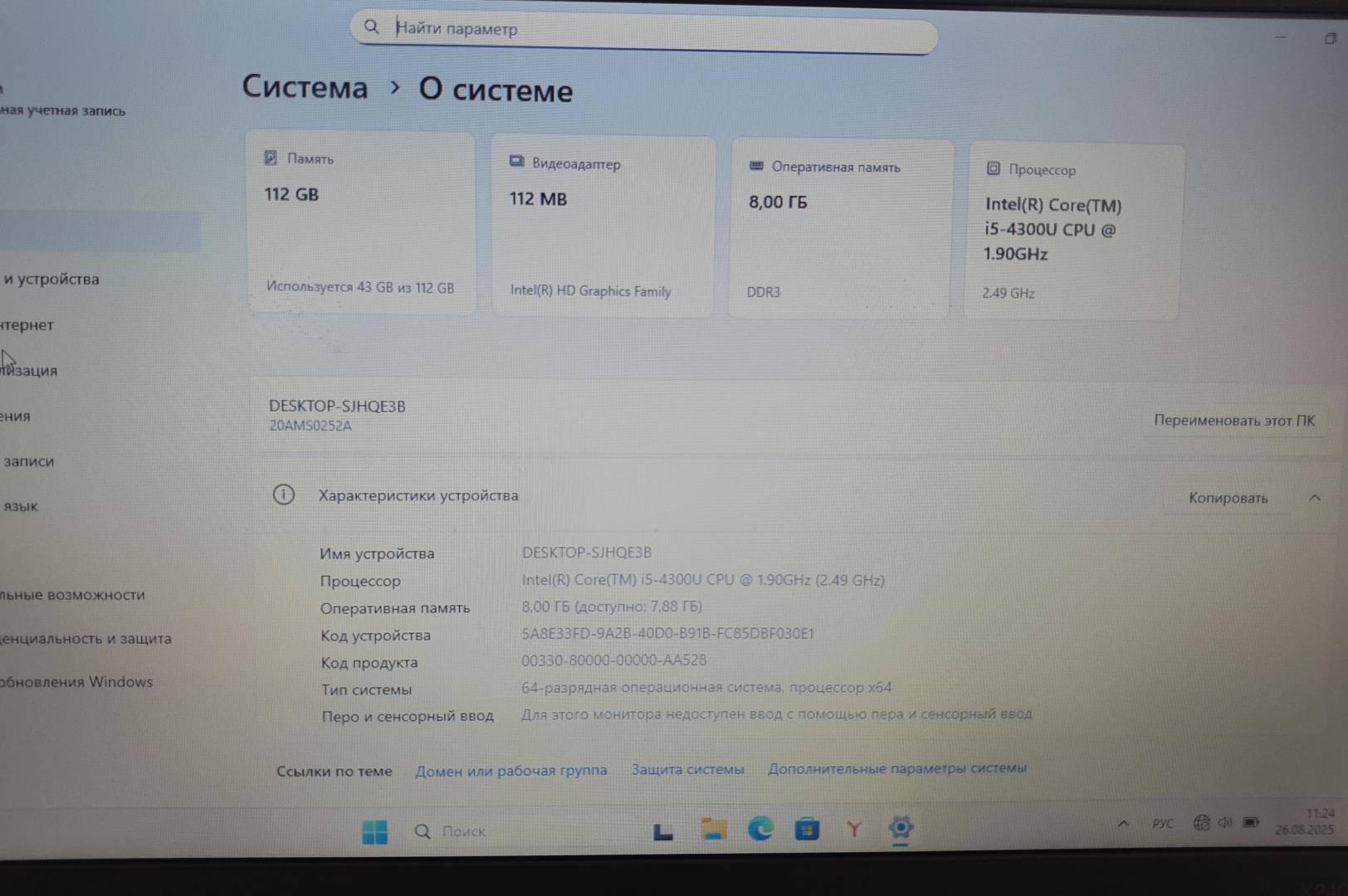
Task: Collapse the Характеристики устройства section
Action: pos(1315,498)
